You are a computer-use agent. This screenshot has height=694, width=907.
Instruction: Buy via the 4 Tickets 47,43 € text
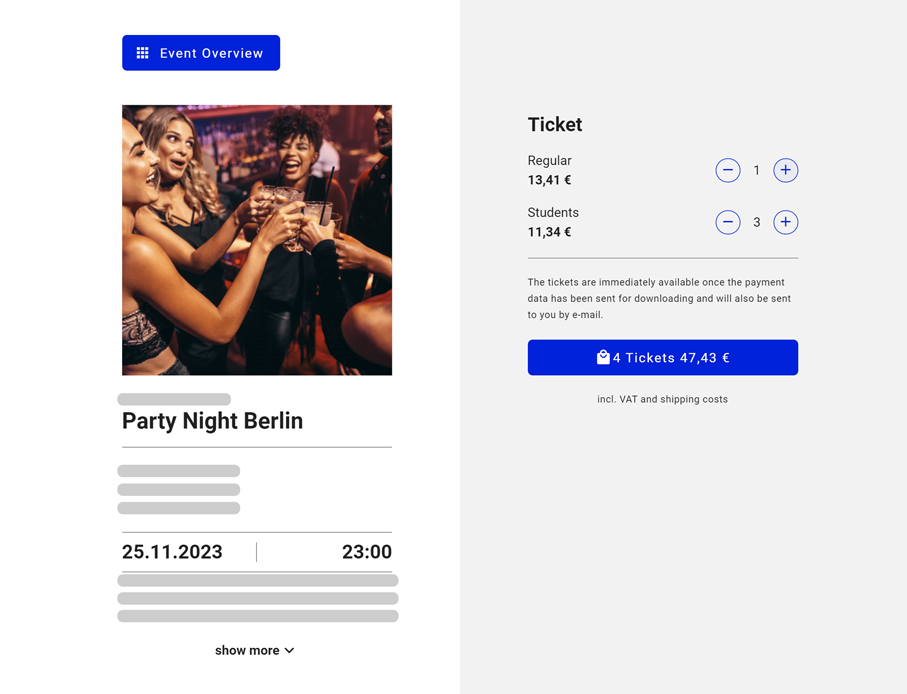click(x=671, y=358)
